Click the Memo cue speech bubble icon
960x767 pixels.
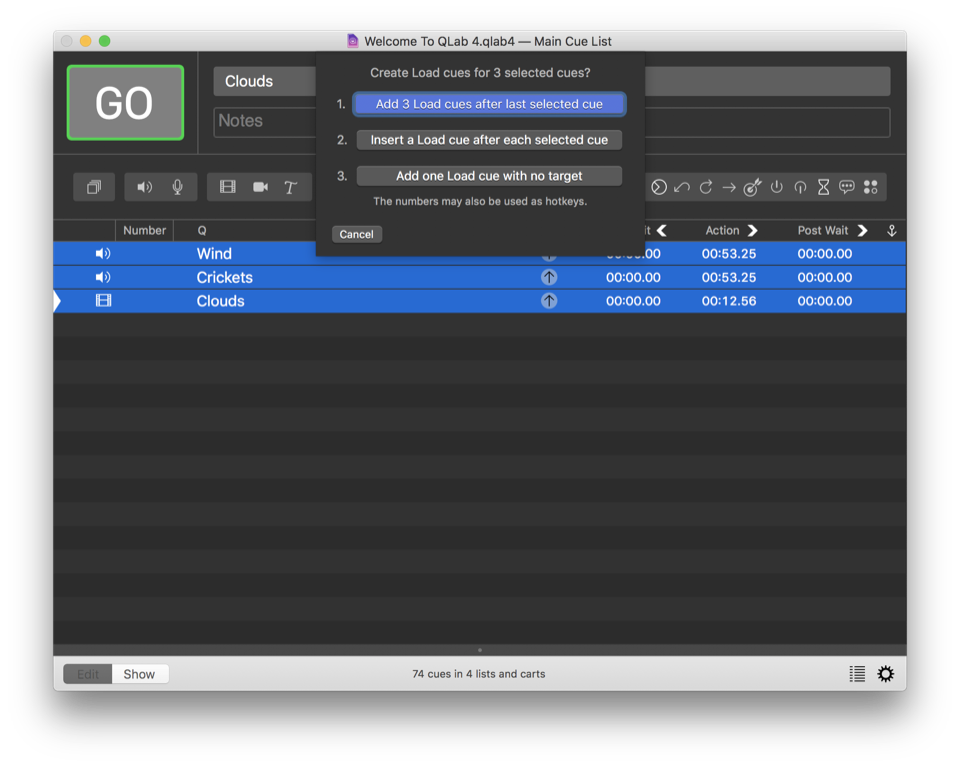tap(847, 187)
